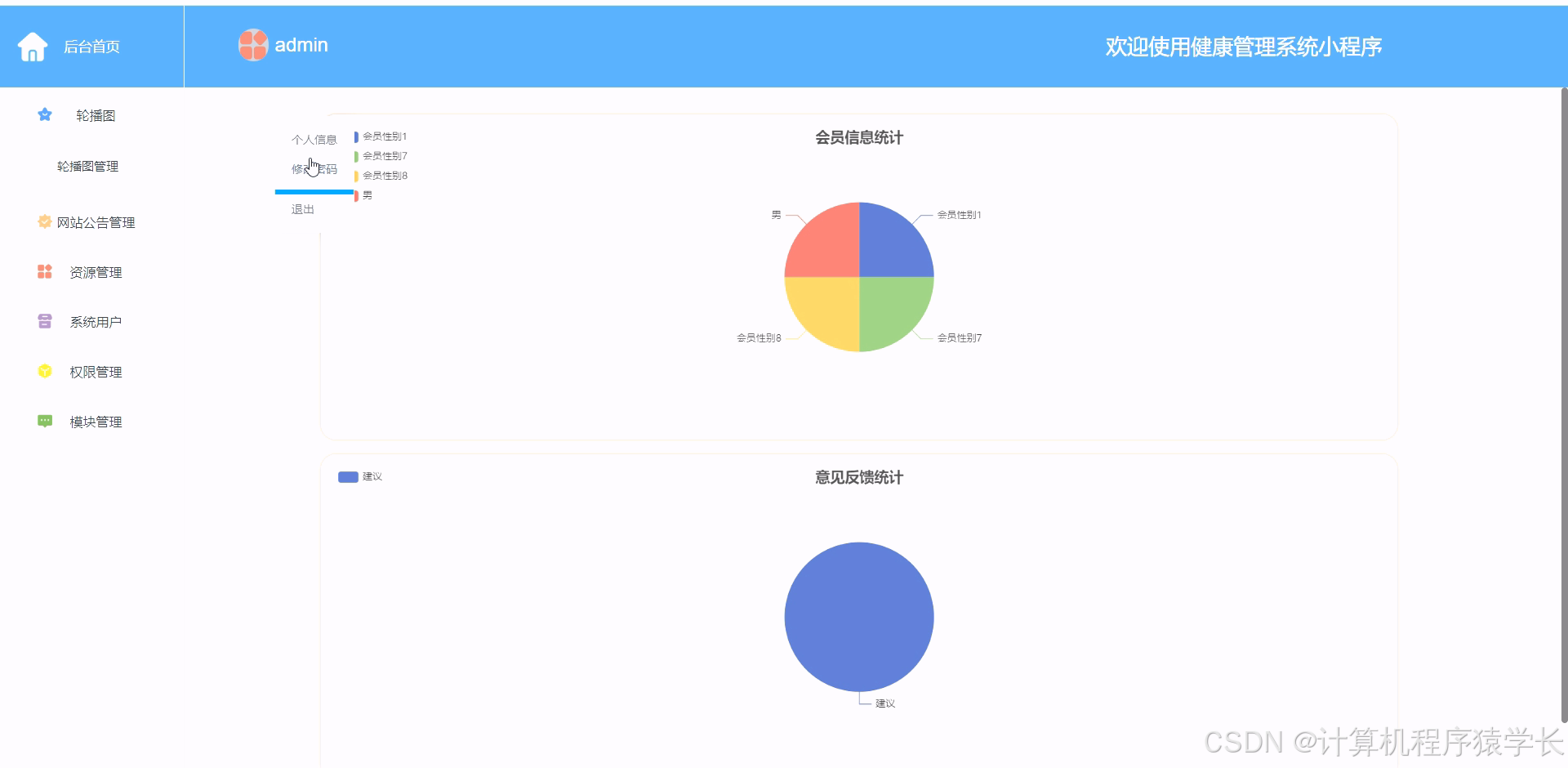The height and width of the screenshot is (768, 1568).
Task: Toggle the 会员性别7 legend entry
Action: (x=381, y=156)
